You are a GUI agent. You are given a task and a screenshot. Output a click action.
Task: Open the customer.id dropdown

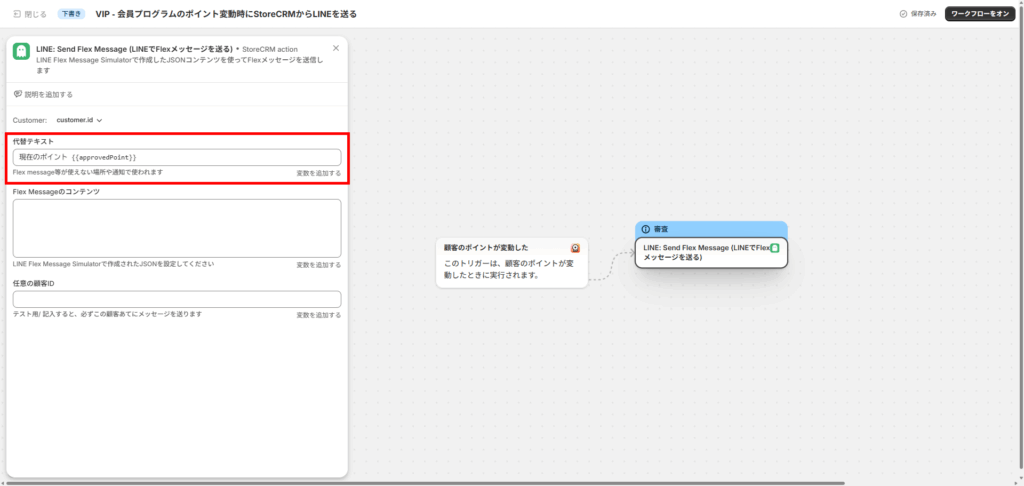point(80,120)
